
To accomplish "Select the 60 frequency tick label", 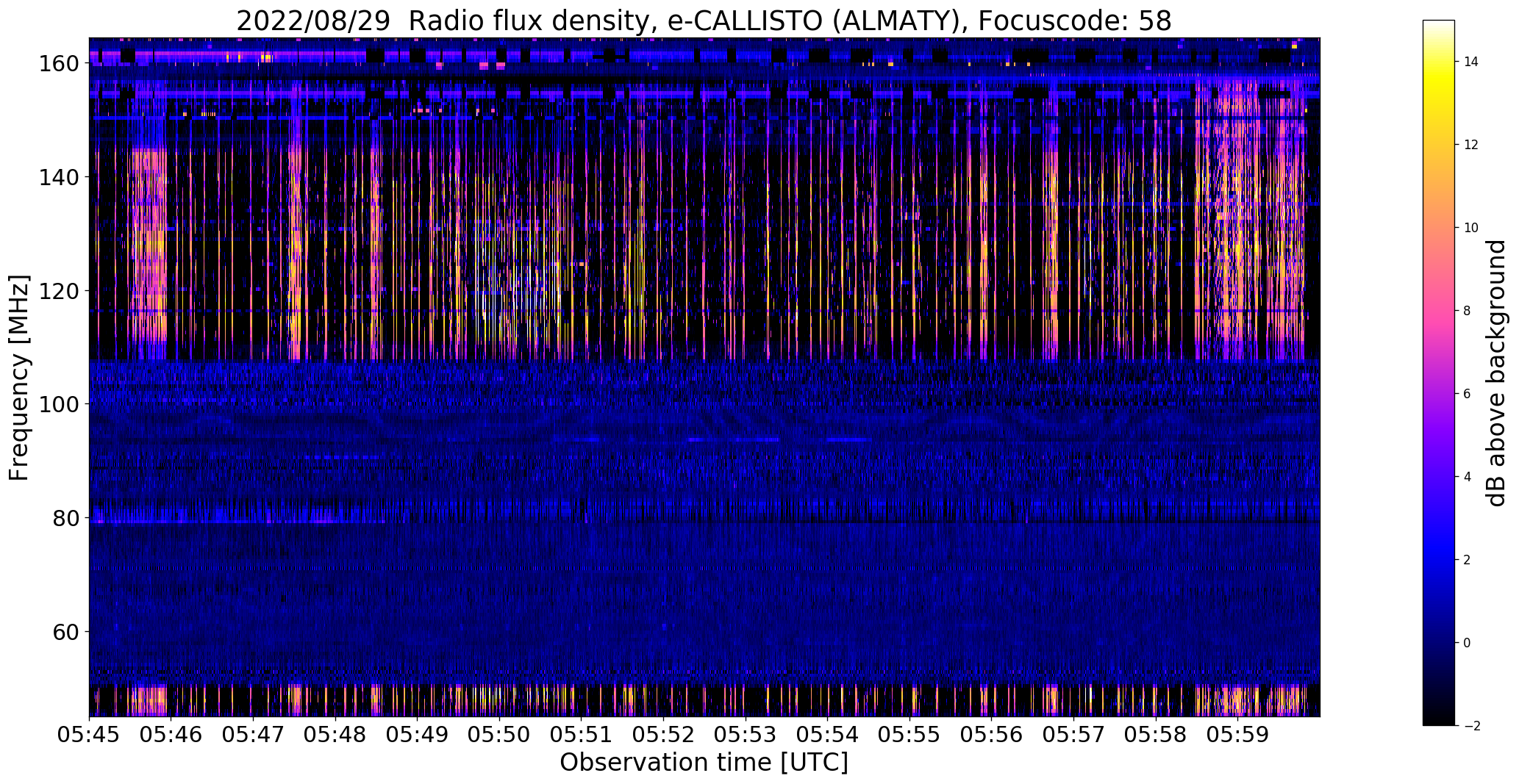I will coord(65,632).
